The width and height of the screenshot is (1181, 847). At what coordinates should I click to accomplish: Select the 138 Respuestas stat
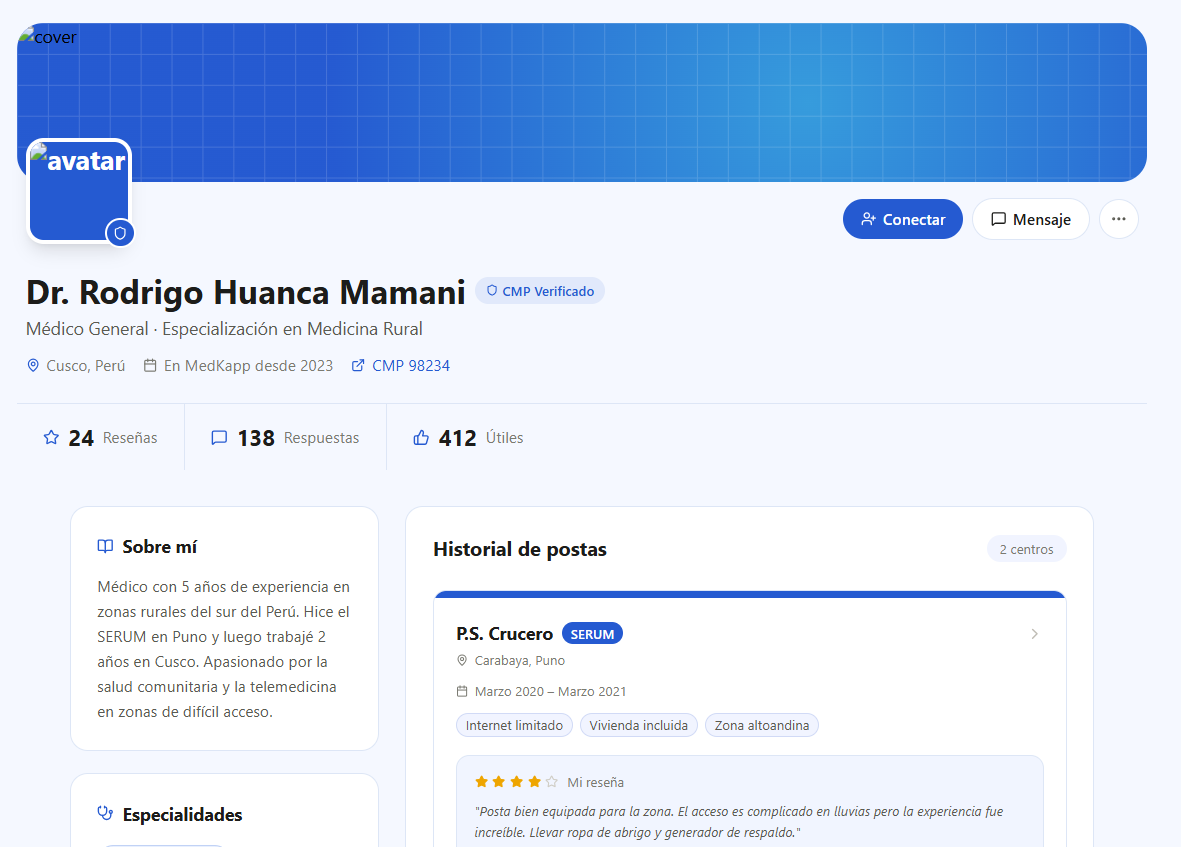(x=285, y=437)
